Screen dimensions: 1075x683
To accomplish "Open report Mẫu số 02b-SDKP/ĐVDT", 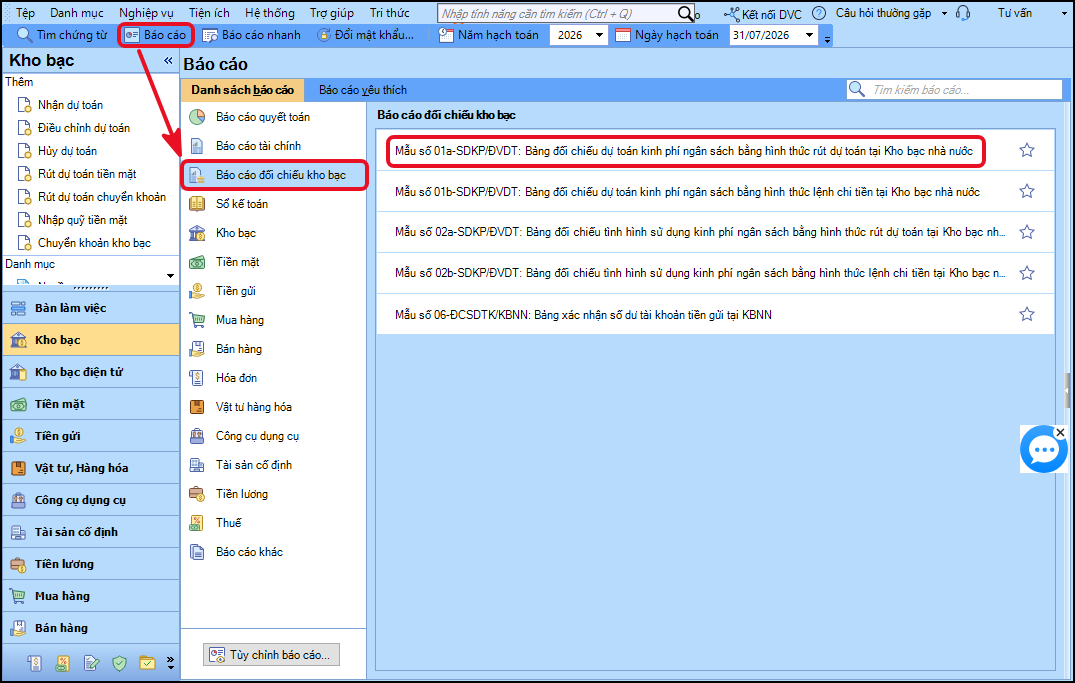I will tap(700, 273).
